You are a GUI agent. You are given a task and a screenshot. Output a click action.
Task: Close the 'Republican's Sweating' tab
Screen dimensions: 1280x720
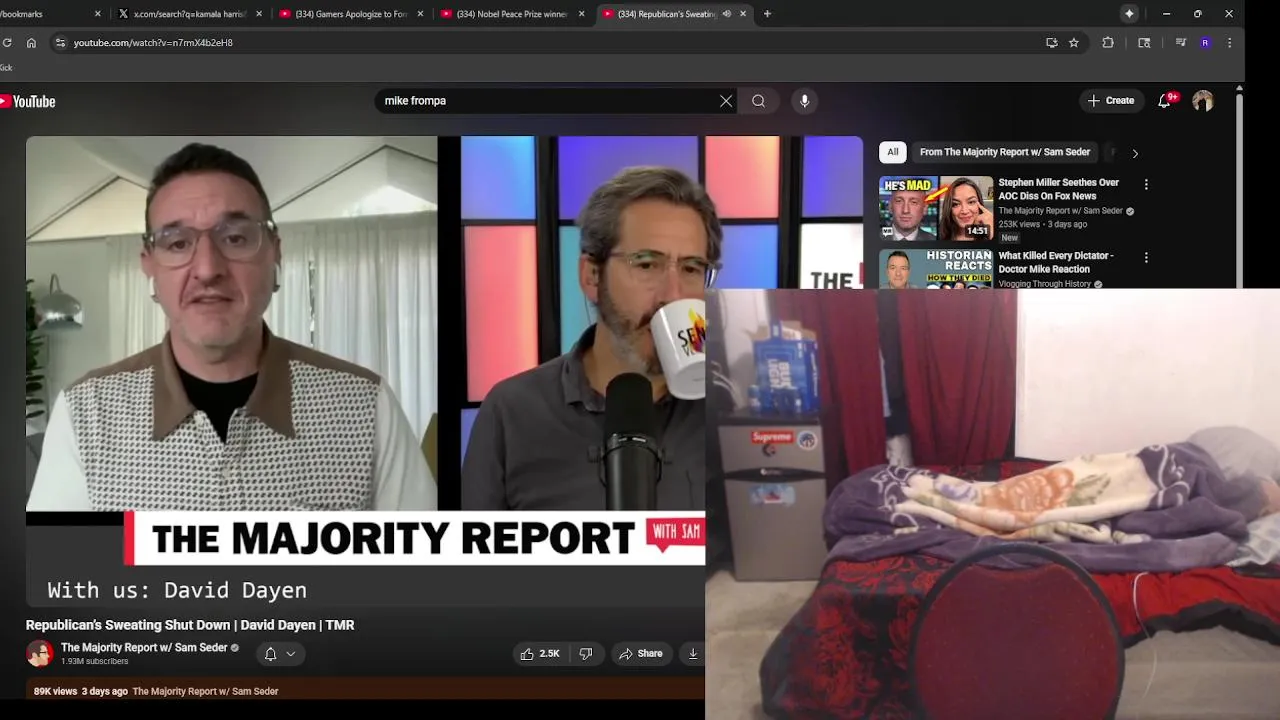pyautogui.click(x=743, y=14)
